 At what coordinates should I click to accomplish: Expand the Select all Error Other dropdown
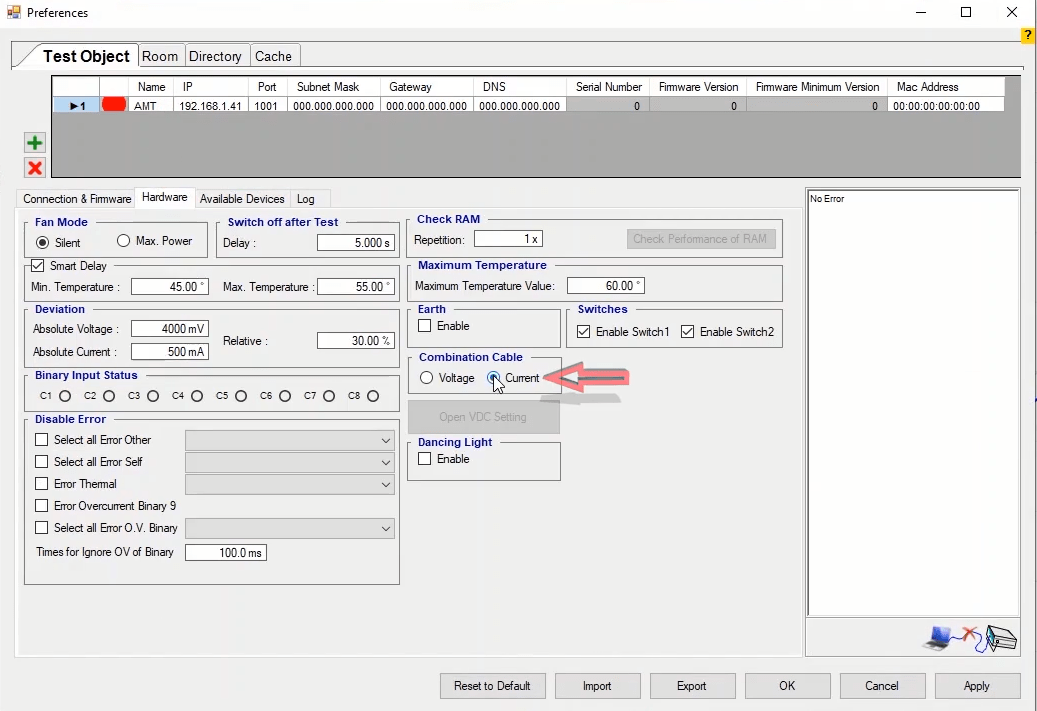click(386, 440)
